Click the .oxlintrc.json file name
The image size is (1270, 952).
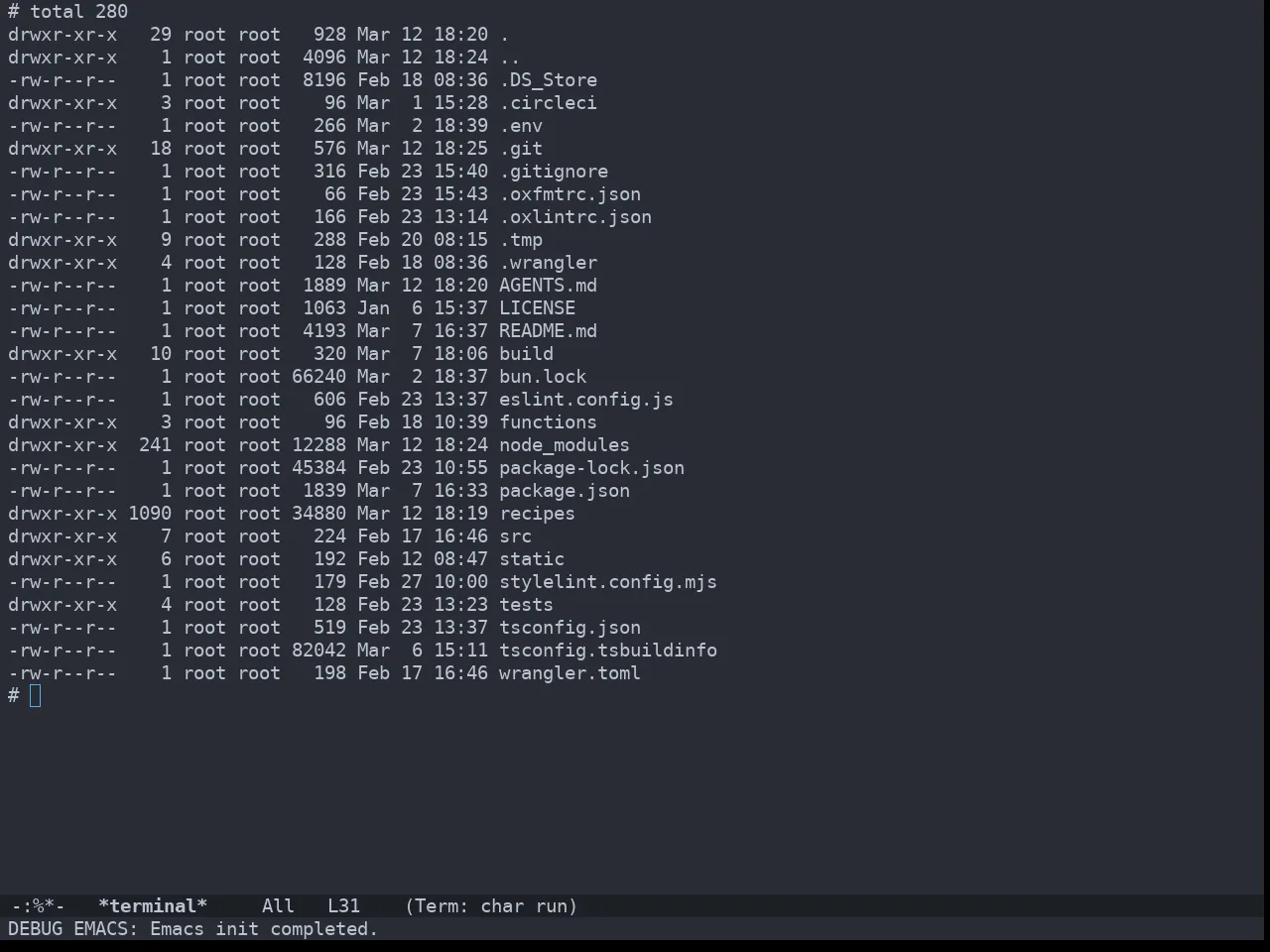click(575, 217)
